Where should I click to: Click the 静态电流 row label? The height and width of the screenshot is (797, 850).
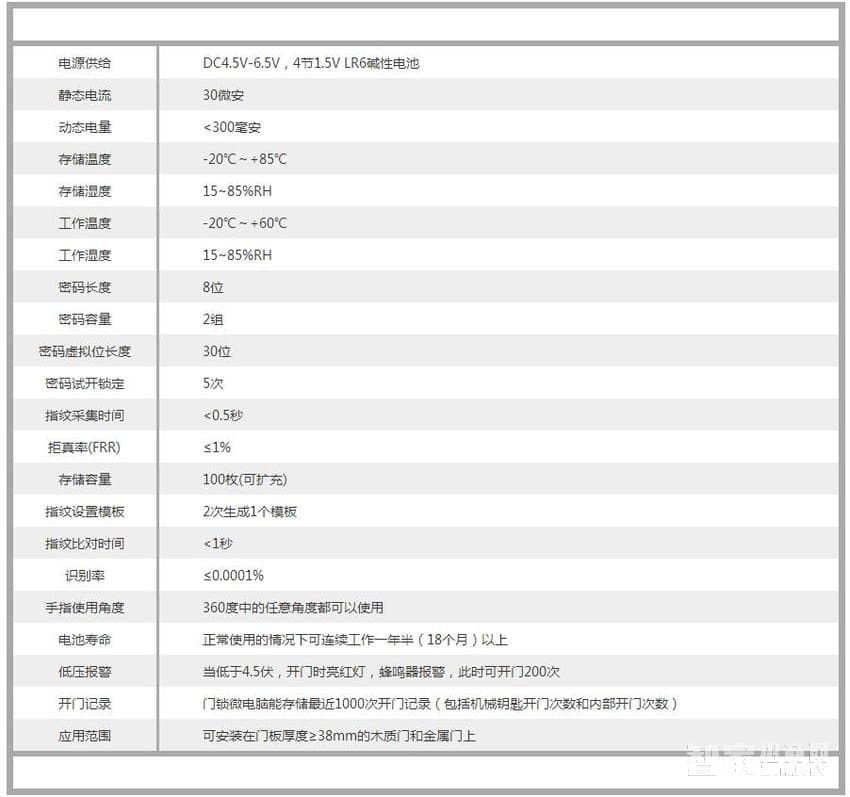(x=85, y=95)
